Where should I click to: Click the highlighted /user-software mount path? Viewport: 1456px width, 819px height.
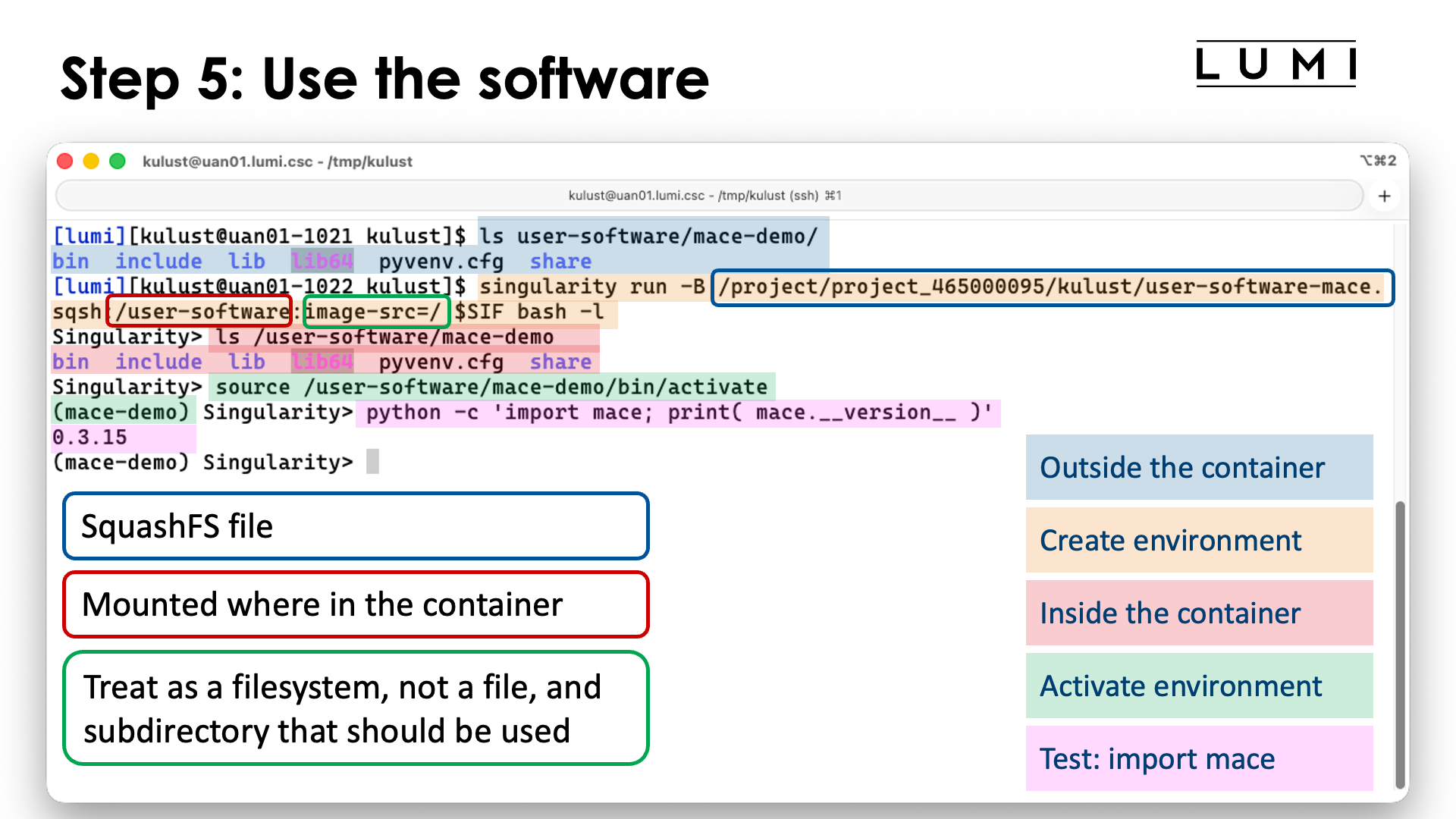click(x=199, y=311)
